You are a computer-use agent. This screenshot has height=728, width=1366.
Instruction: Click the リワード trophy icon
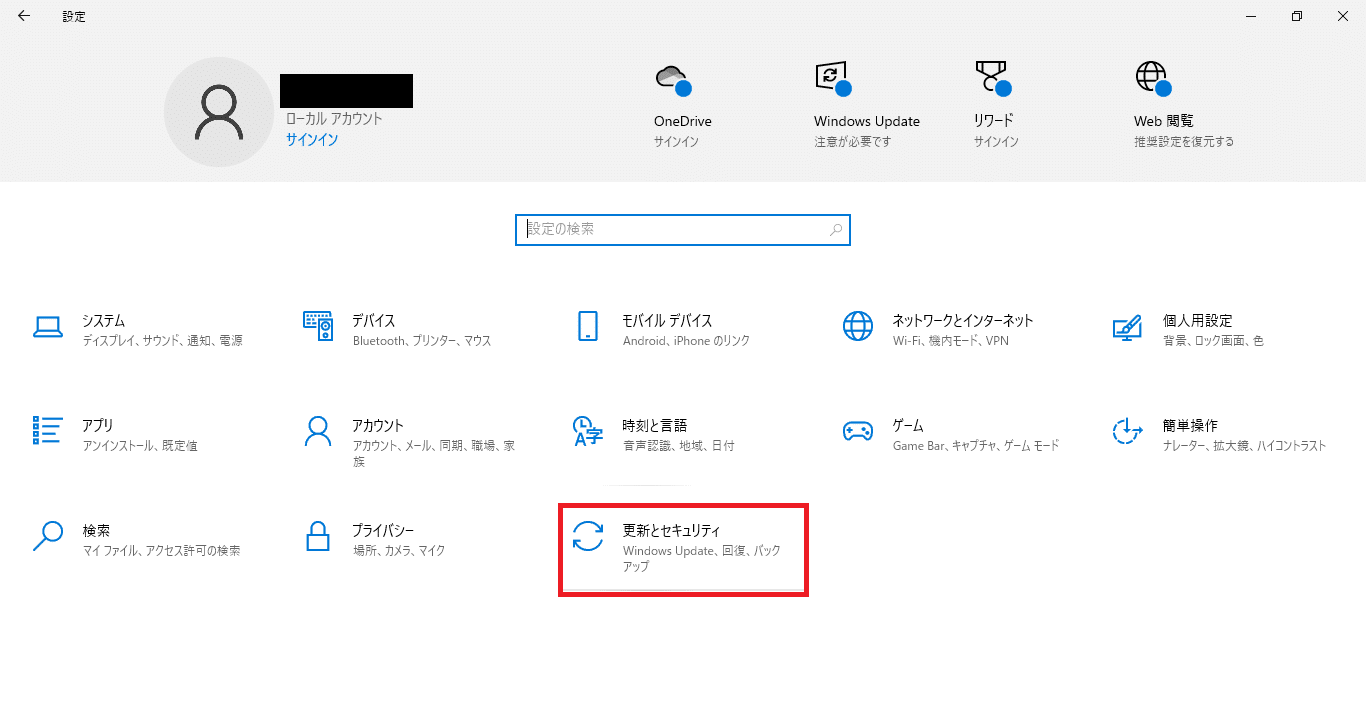tap(992, 79)
